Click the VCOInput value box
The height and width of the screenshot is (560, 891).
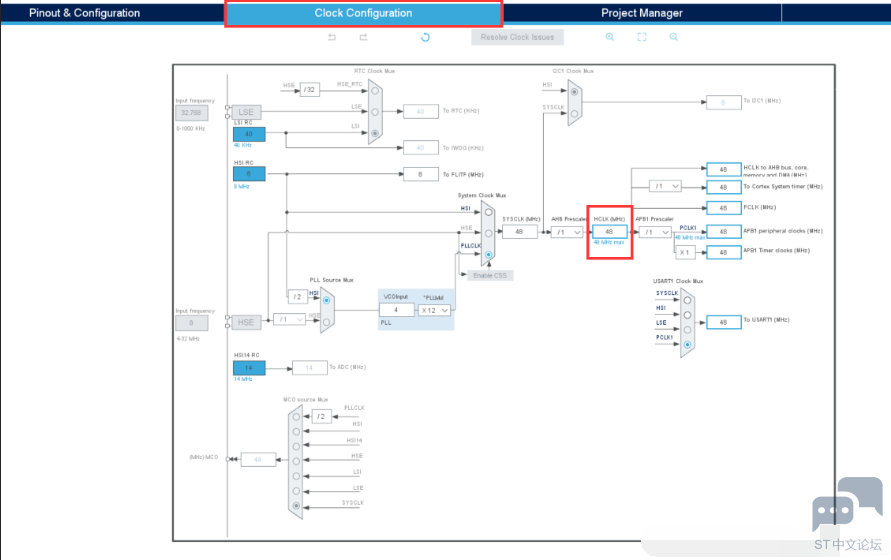tap(397, 310)
